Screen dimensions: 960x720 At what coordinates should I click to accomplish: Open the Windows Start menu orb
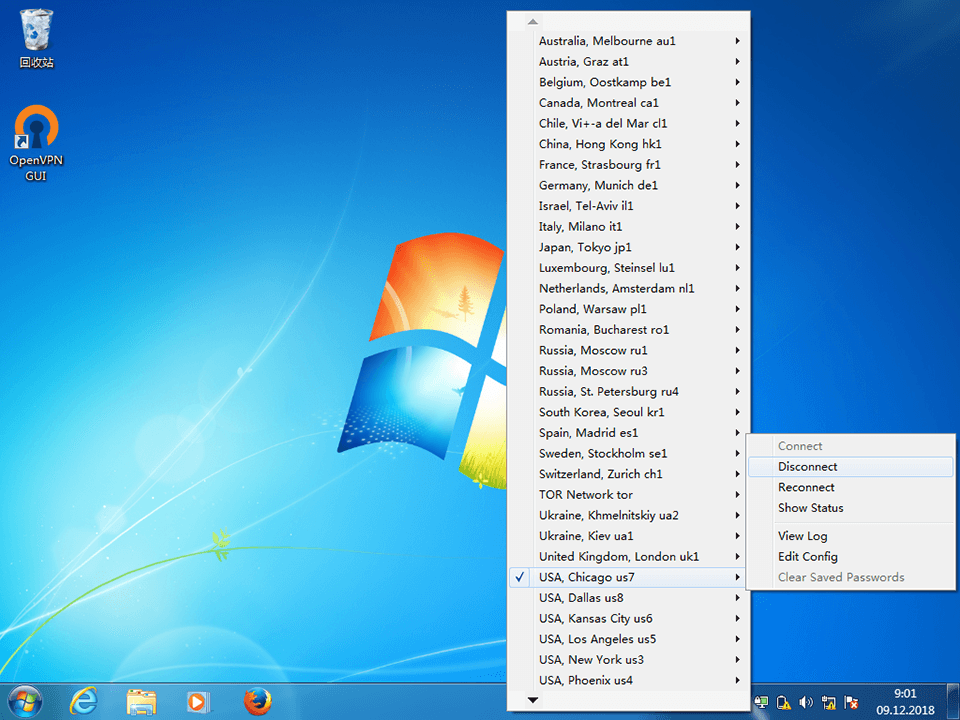25,701
